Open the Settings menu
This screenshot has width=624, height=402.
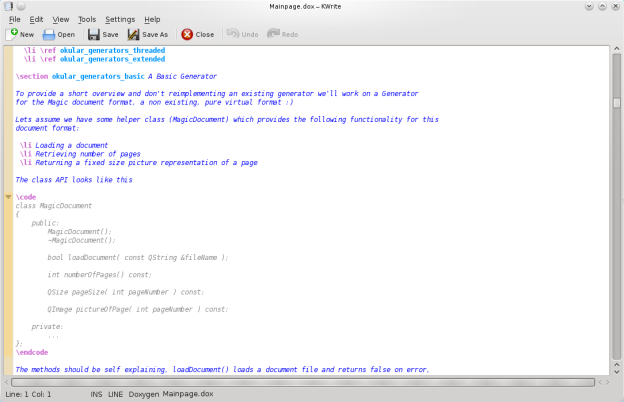tap(120, 19)
